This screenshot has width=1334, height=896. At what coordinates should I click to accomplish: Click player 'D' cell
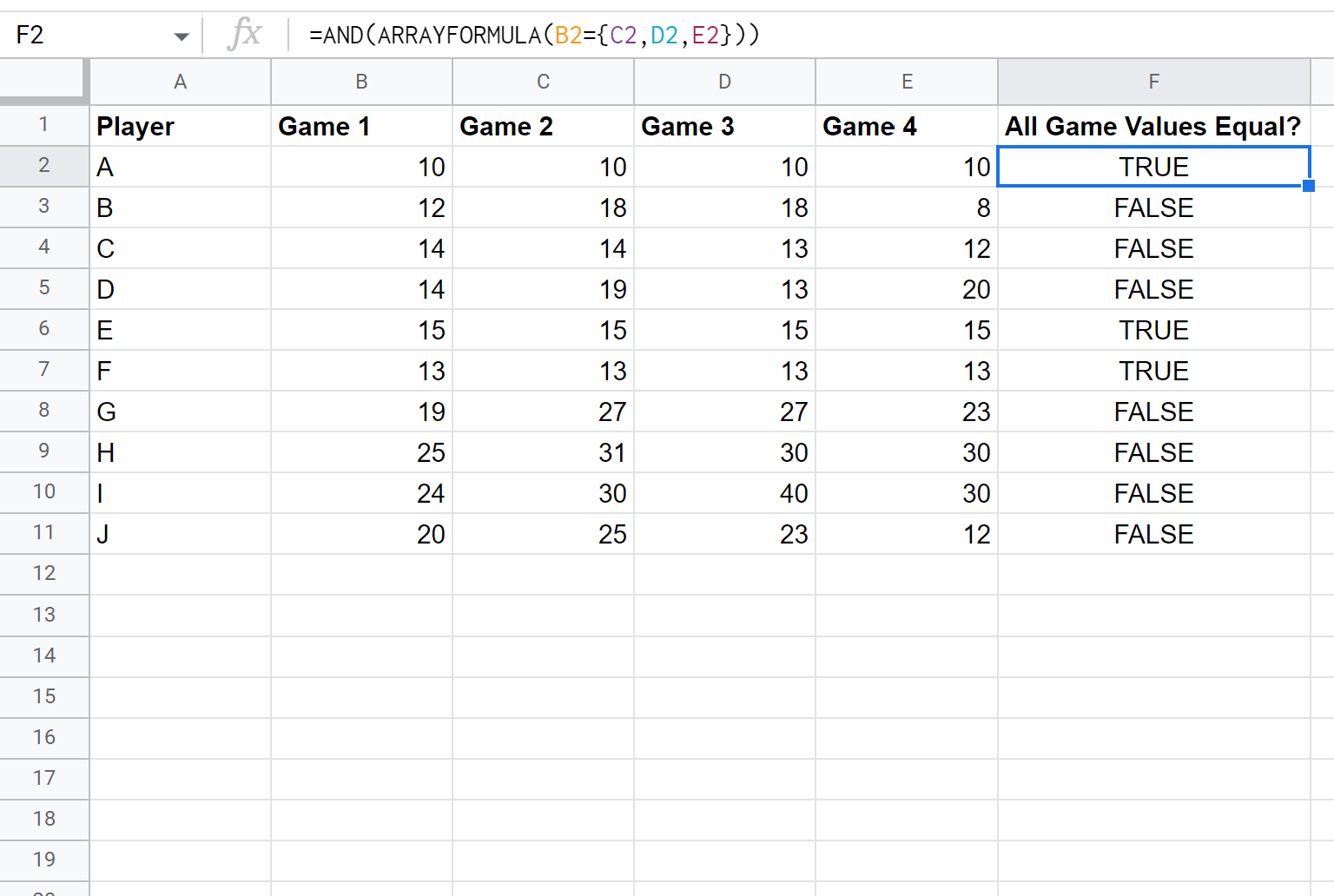[181, 289]
